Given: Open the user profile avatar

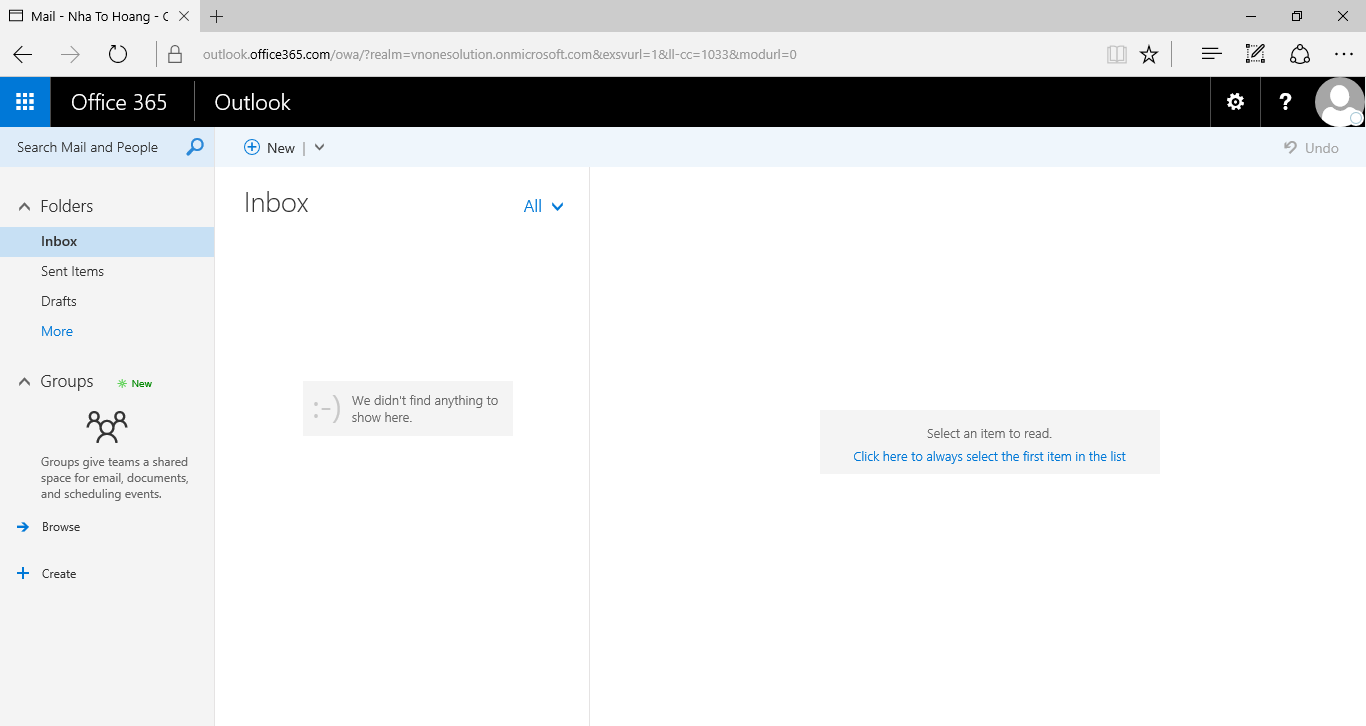Looking at the screenshot, I should (1339, 102).
